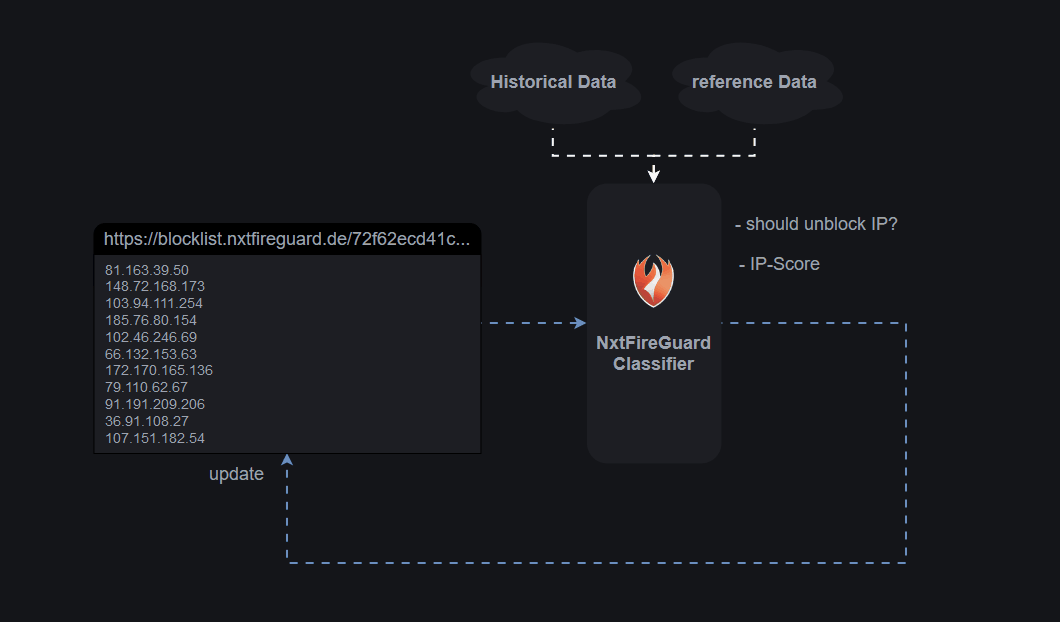Select the Historical Data cloud icon
Screen dimensions: 1060x622
point(553,82)
